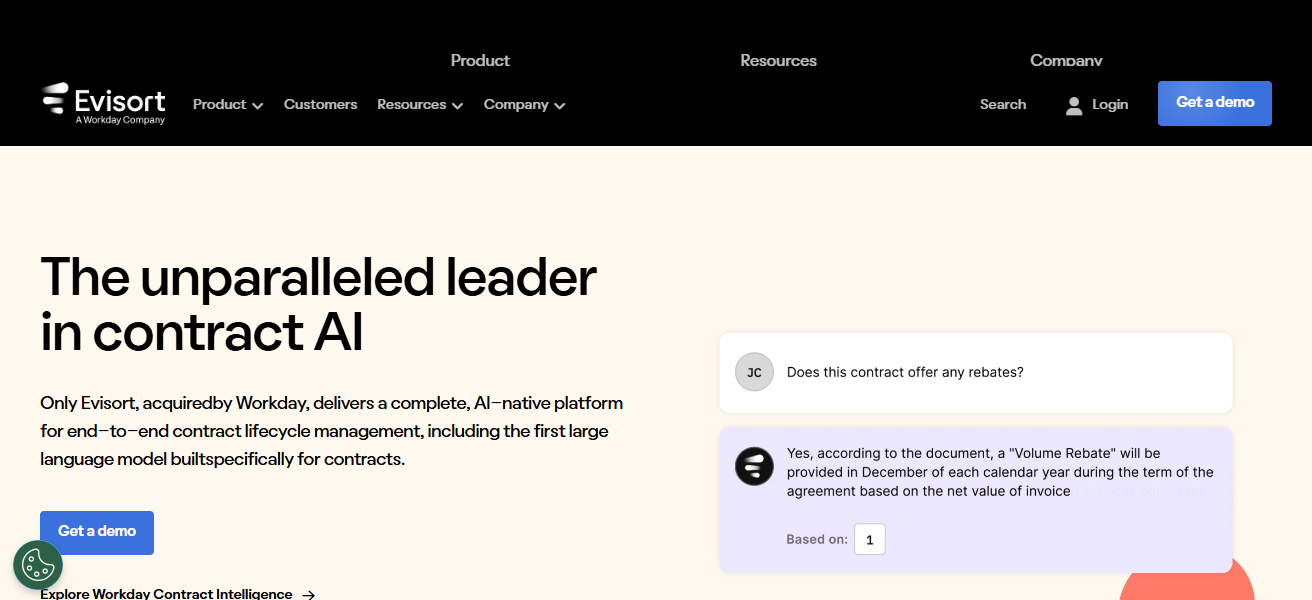Click the Login text link
The width and height of the screenshot is (1312, 600).
(x=1109, y=104)
